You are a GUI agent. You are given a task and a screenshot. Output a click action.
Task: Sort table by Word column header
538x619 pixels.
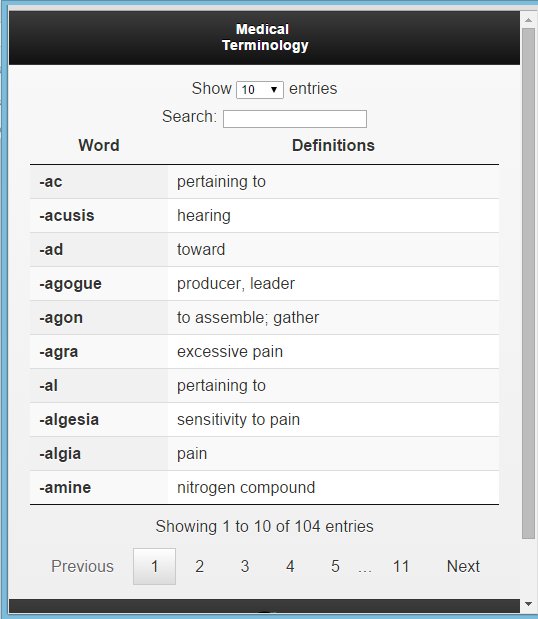pos(99,145)
